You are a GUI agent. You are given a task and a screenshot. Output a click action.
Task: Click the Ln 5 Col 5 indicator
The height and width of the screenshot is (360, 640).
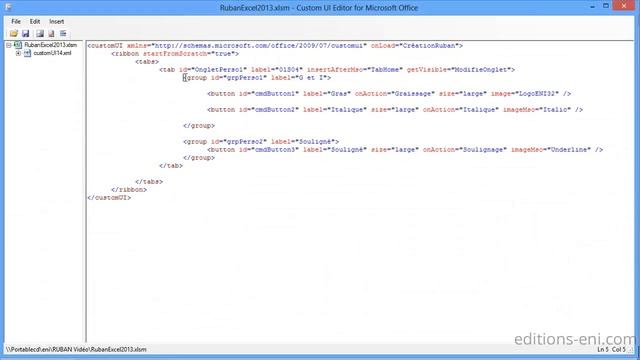point(611,349)
